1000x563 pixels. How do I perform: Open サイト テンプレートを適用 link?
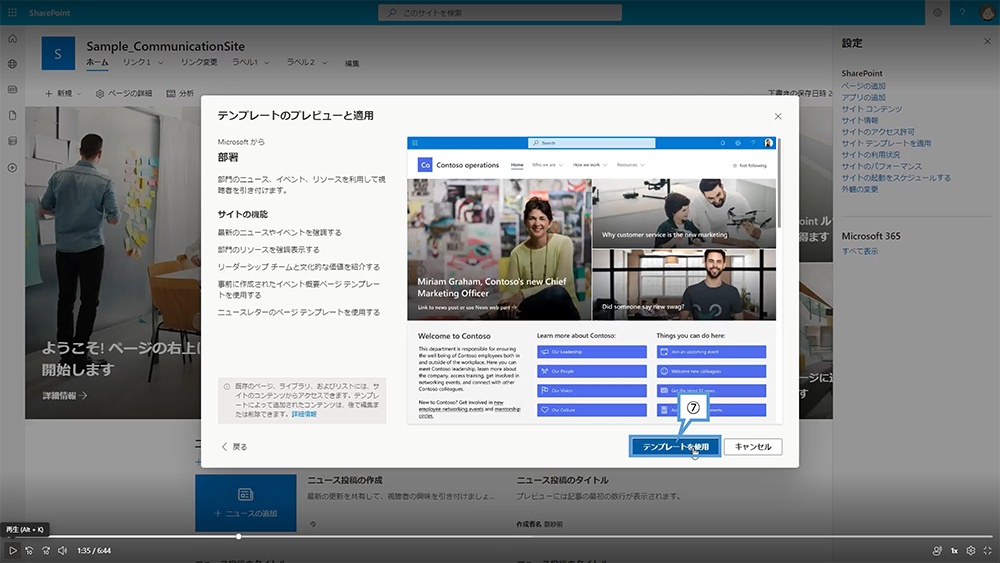click(886, 143)
